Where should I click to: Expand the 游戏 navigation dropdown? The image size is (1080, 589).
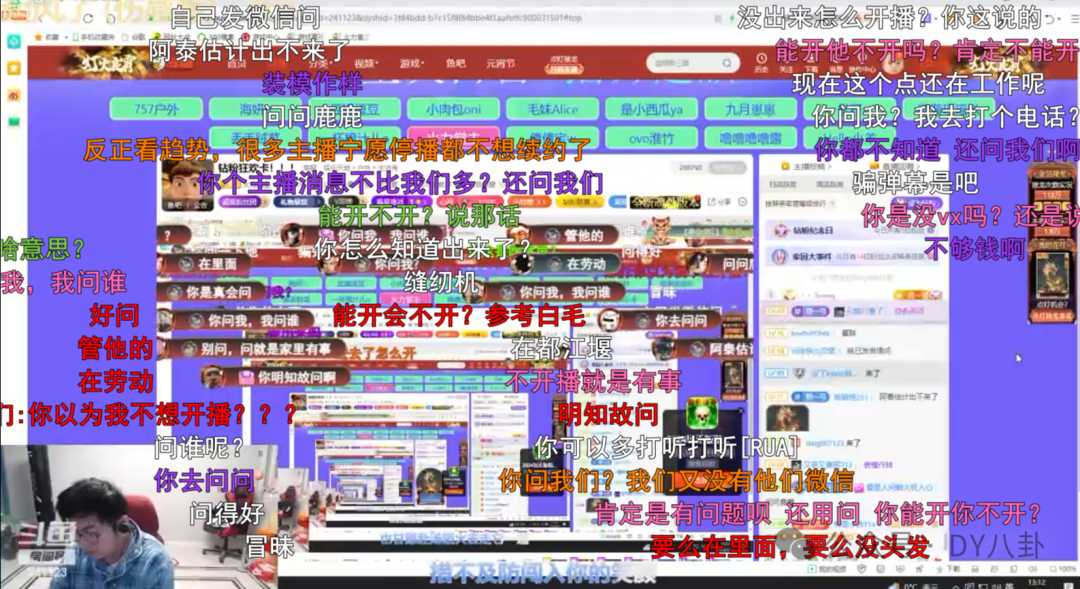411,63
